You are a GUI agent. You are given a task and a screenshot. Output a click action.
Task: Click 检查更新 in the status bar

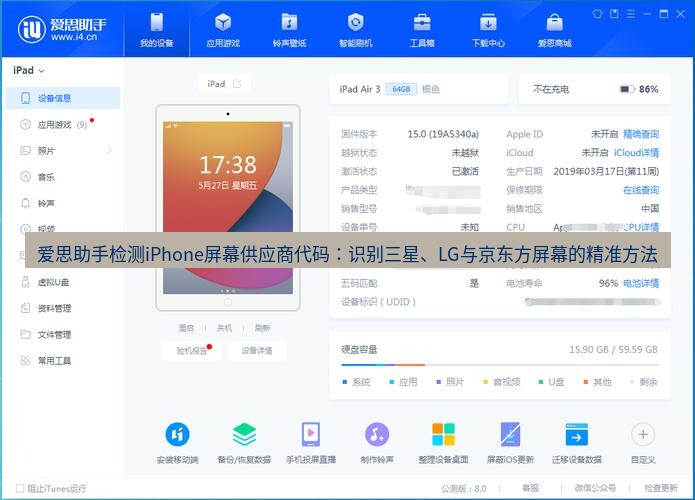coord(661,488)
